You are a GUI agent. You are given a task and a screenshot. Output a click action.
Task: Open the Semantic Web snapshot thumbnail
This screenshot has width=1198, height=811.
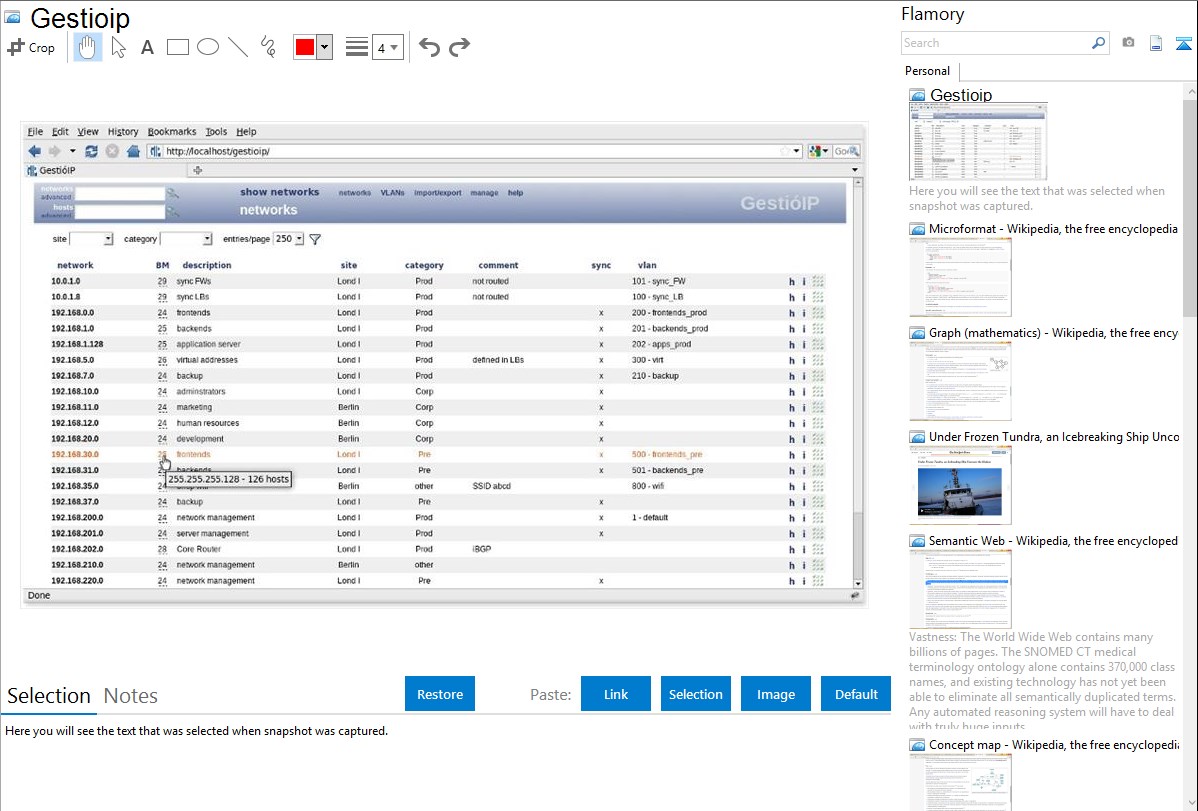tap(960, 589)
